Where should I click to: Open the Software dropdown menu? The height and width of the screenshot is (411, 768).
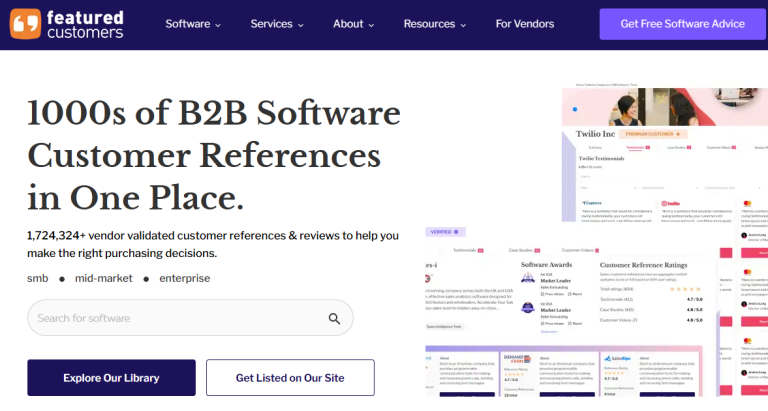click(193, 24)
